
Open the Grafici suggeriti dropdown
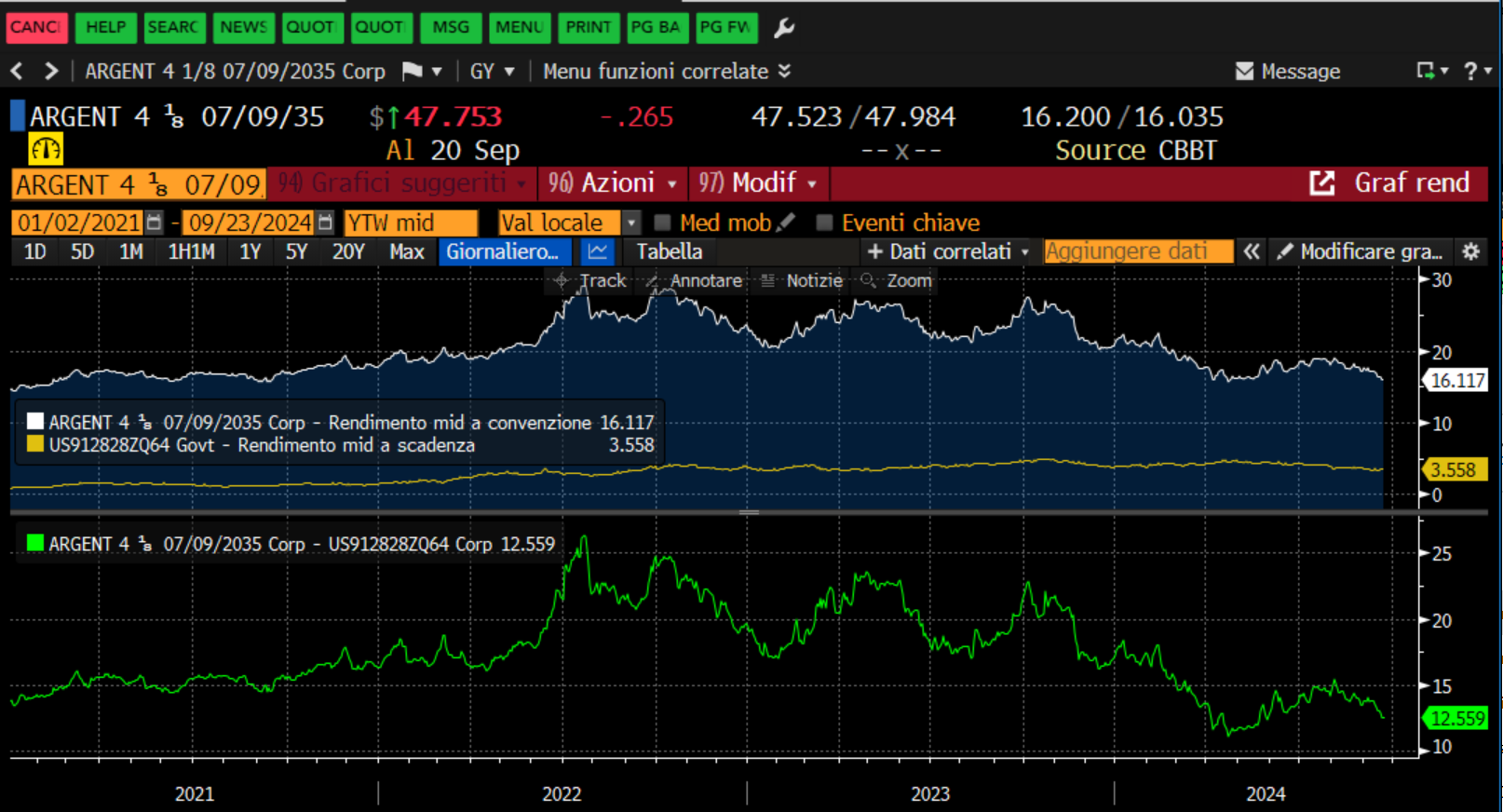click(x=402, y=183)
